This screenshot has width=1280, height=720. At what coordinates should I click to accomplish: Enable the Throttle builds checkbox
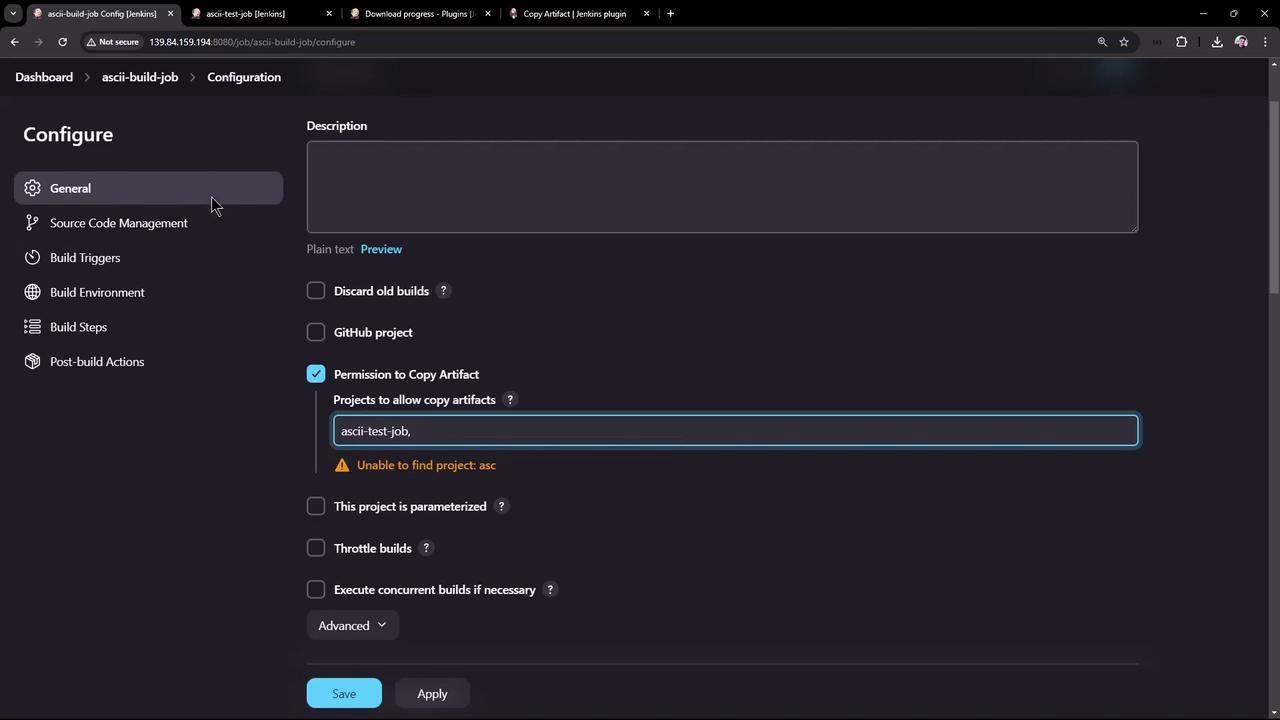pos(316,548)
